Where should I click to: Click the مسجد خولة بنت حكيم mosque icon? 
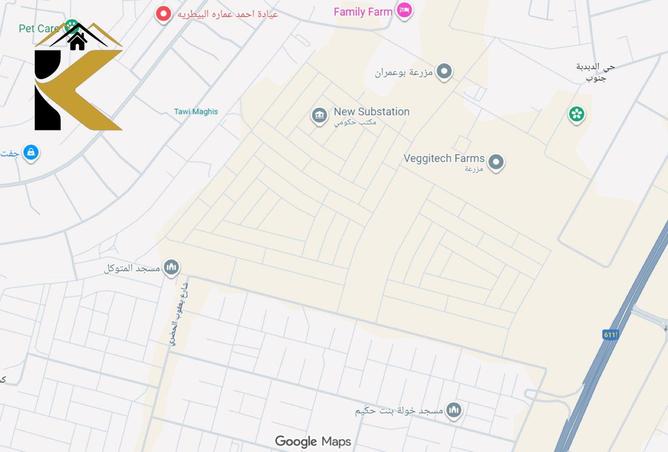tap(454, 411)
